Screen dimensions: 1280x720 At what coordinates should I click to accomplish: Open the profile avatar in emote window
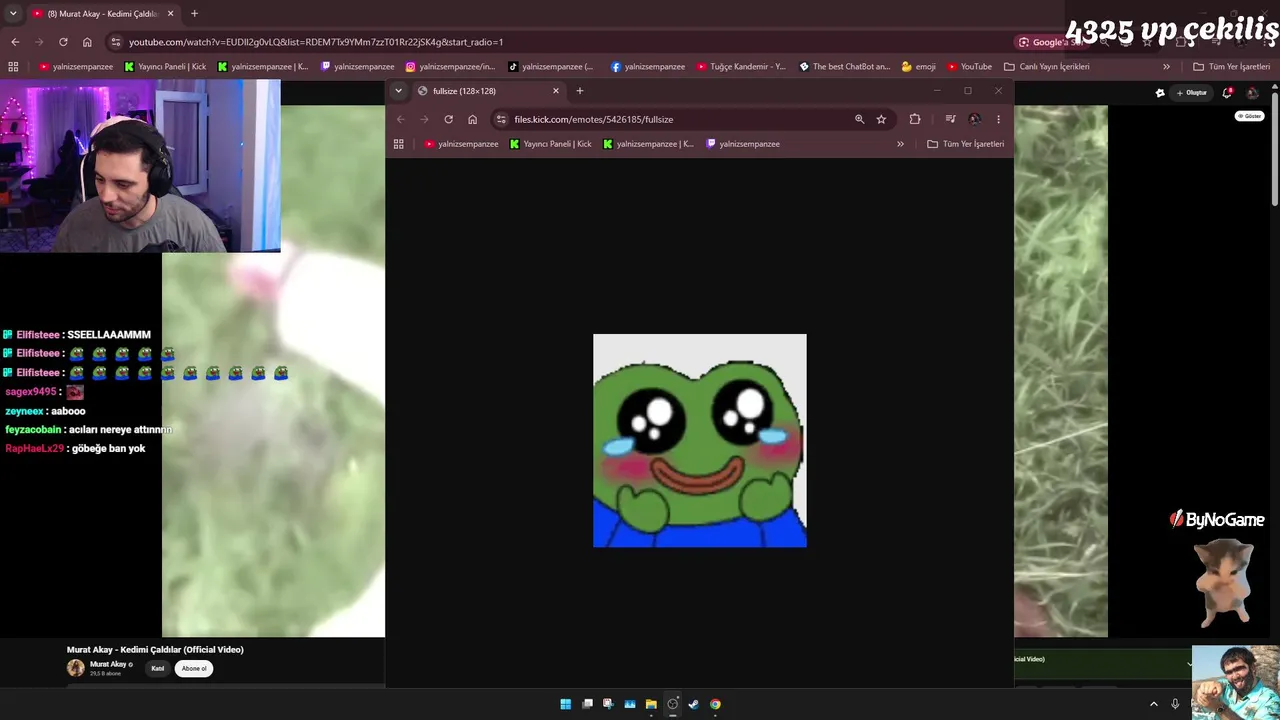974,119
